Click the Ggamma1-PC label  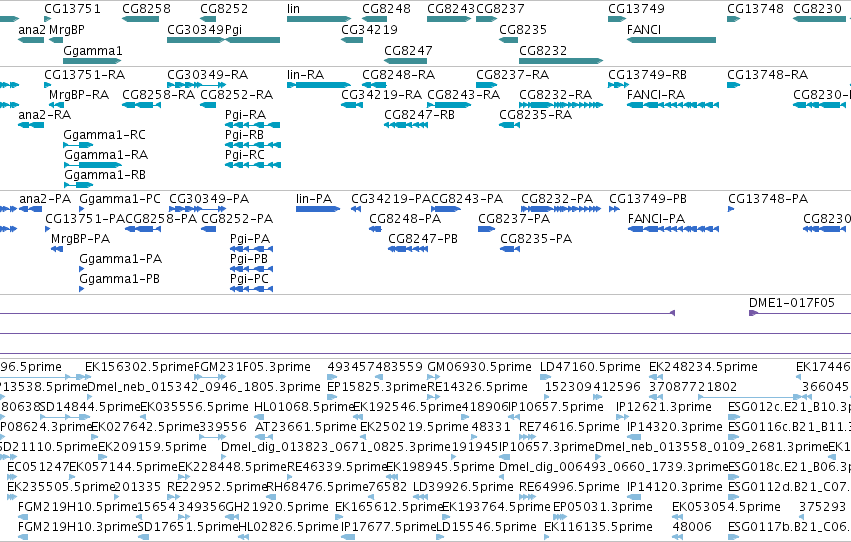(120, 199)
